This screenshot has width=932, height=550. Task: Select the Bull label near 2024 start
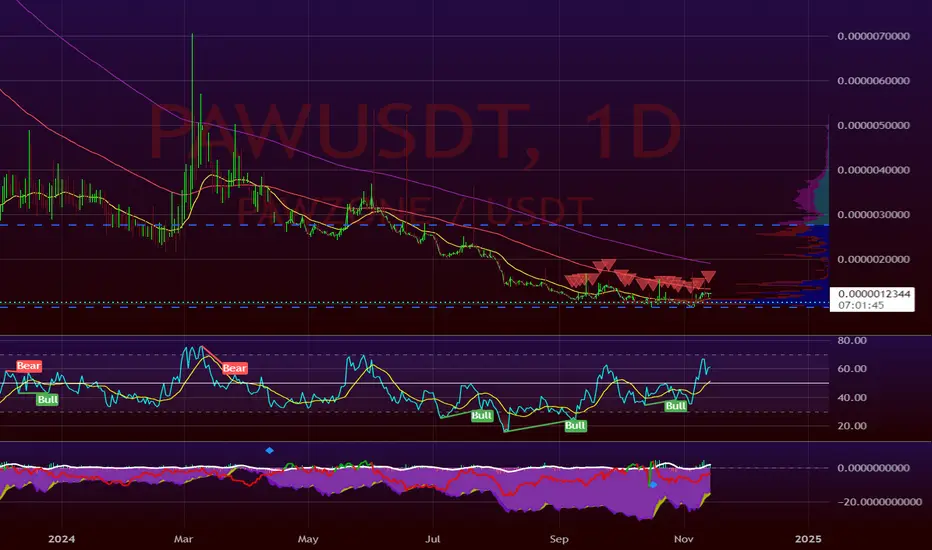(48, 400)
